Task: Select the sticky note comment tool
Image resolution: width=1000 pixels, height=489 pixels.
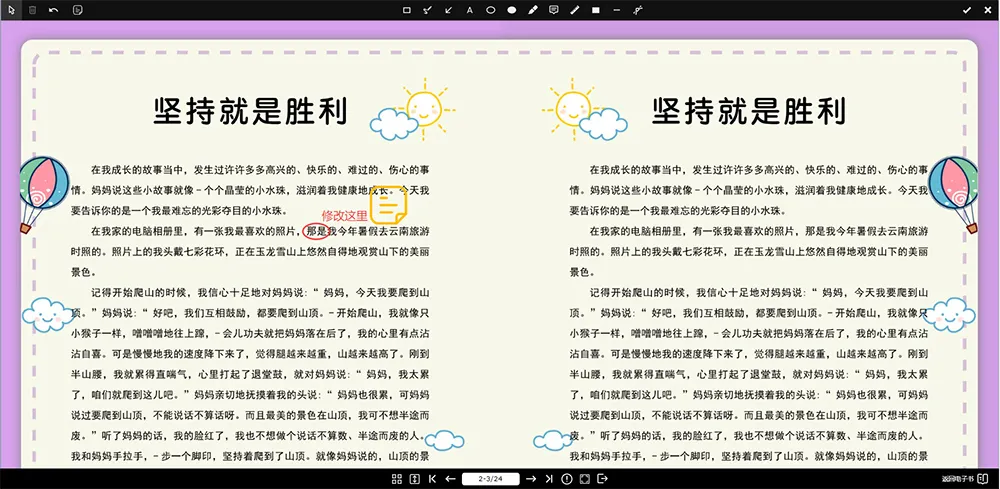Action: 554,10
